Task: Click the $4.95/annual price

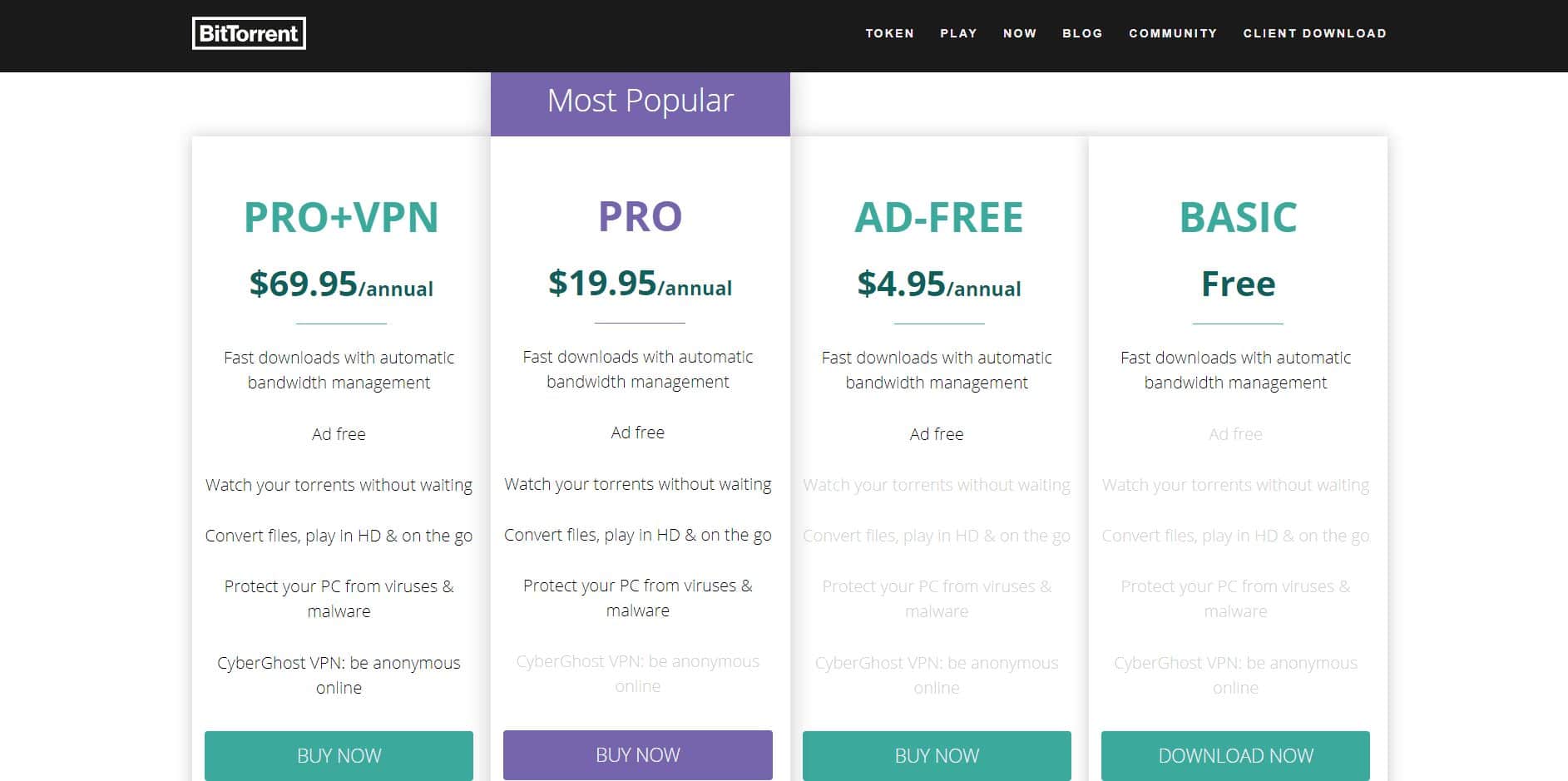Action: coord(939,284)
